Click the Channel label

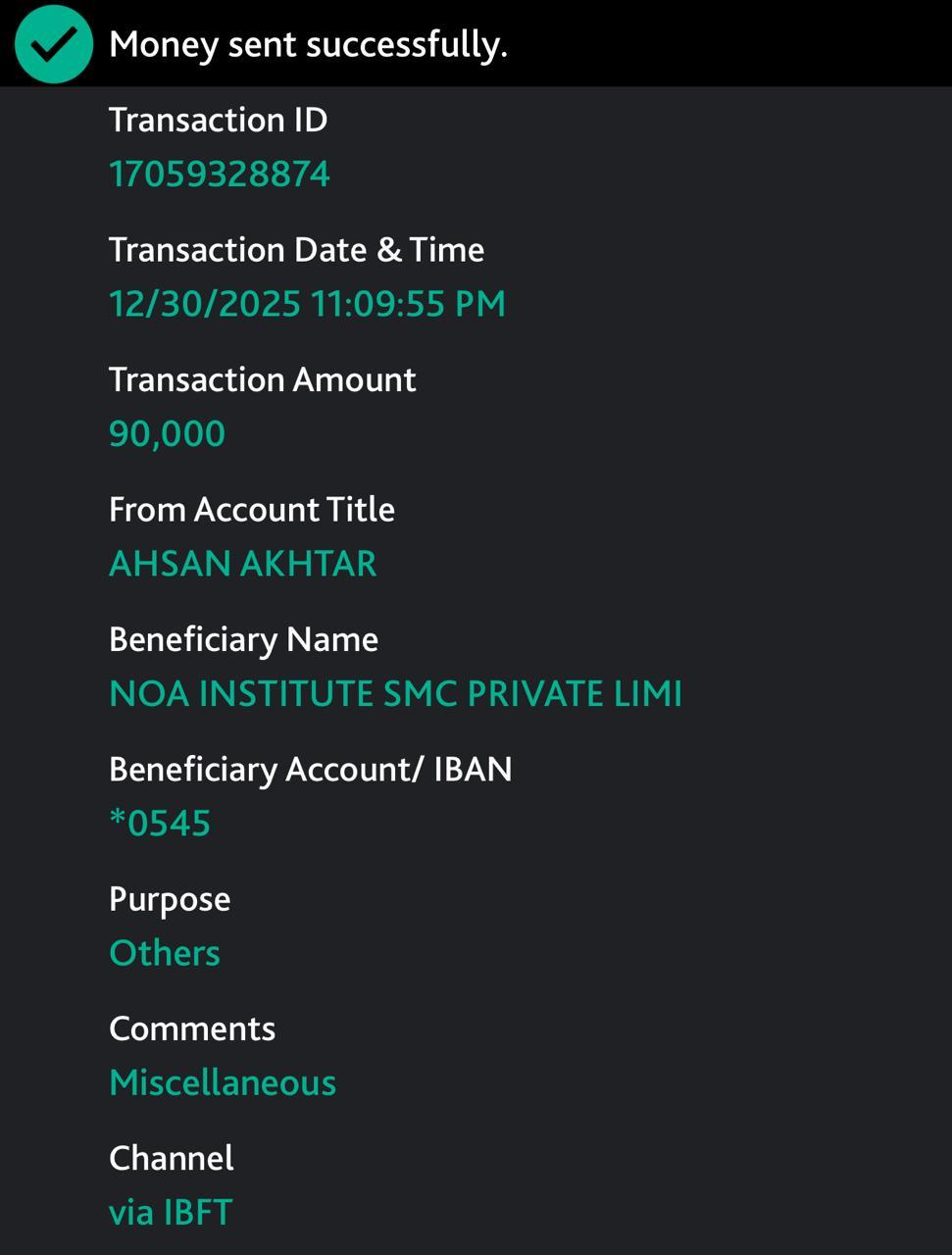click(172, 1158)
